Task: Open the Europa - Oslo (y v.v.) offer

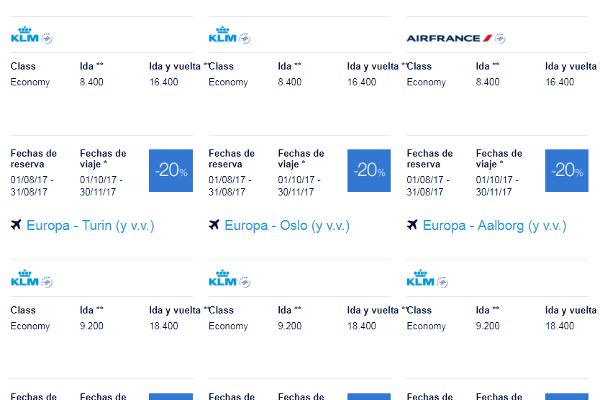Action: point(287,225)
